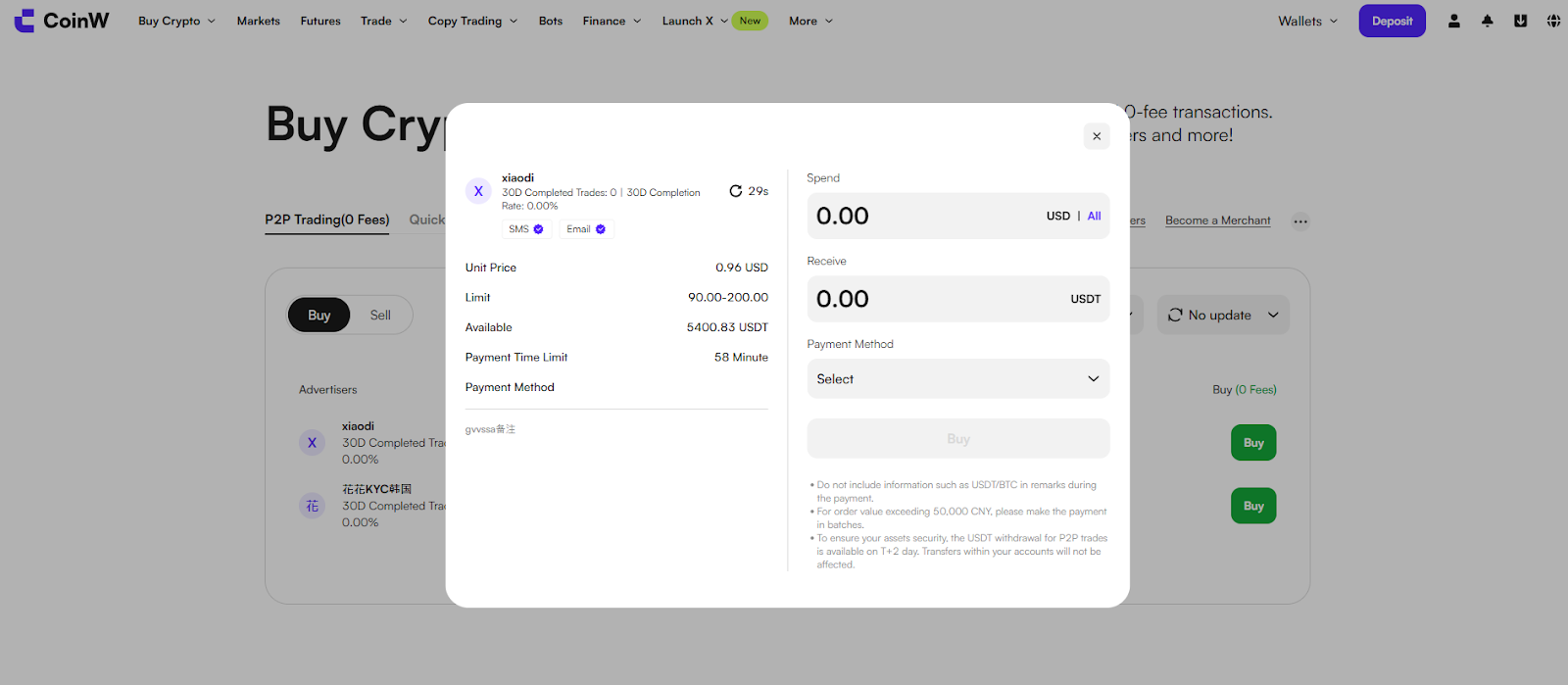Image resolution: width=1568 pixels, height=685 pixels.
Task: Open the Wallets dropdown
Action: click(x=1307, y=21)
